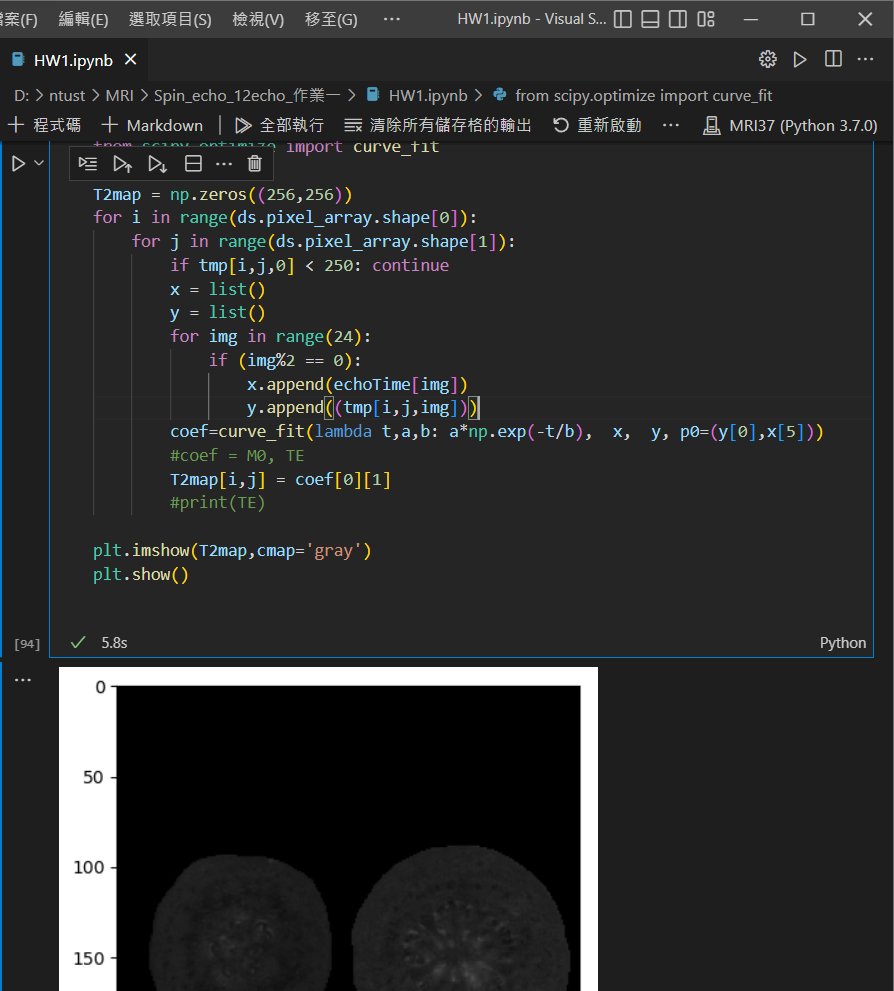Execute the cell with the gutter play button
This screenshot has height=991, width=894.
pyautogui.click(x=20, y=161)
